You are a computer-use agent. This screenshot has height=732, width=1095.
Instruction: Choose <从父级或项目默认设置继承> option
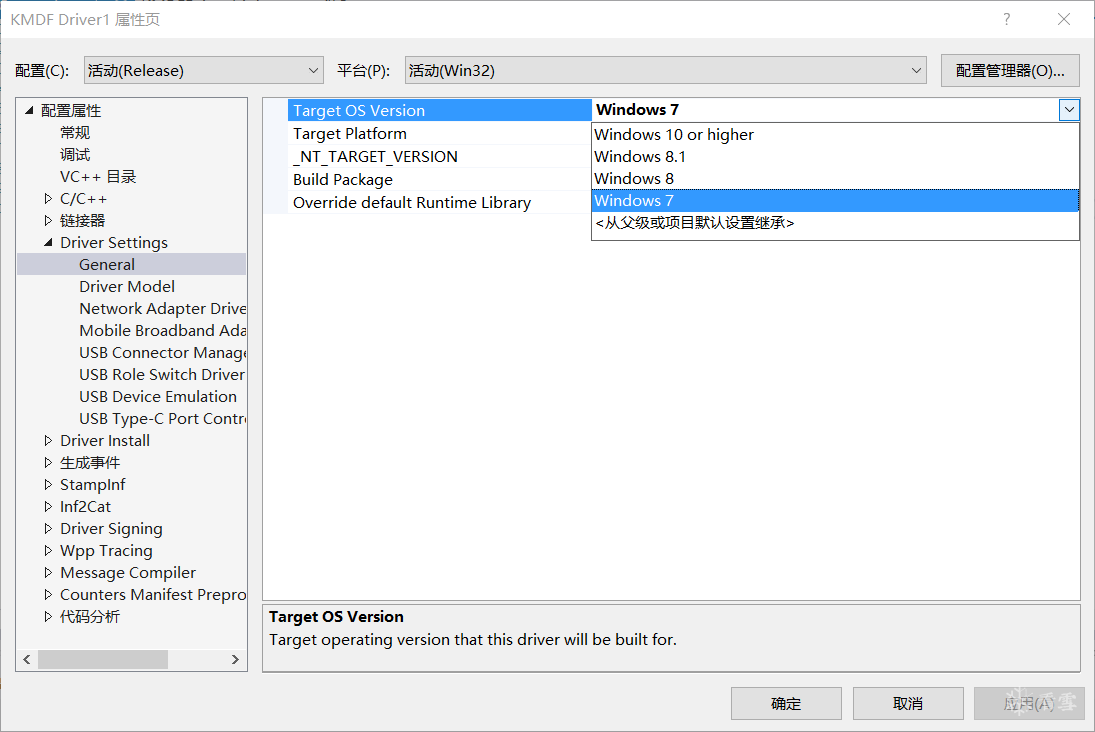pos(835,223)
